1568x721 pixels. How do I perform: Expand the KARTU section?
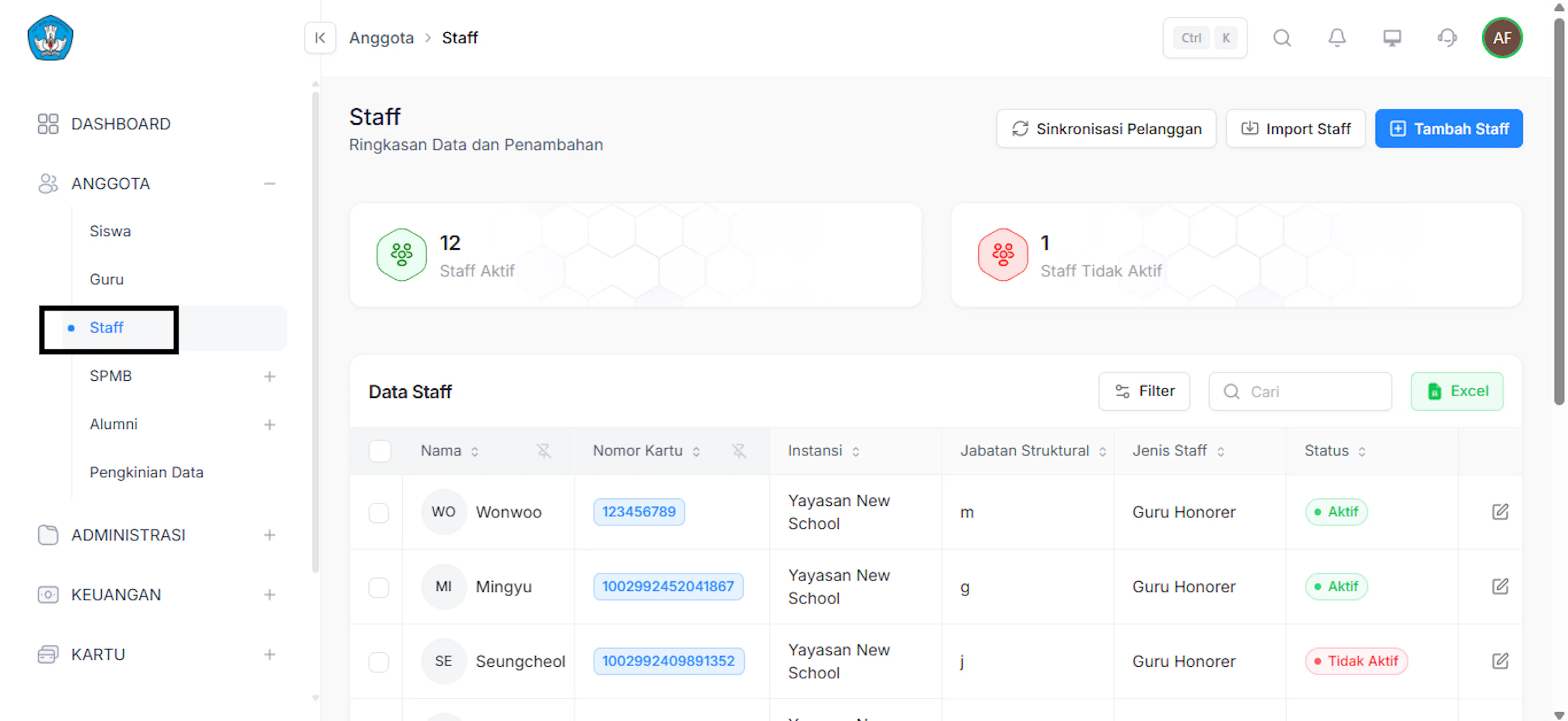(x=269, y=654)
